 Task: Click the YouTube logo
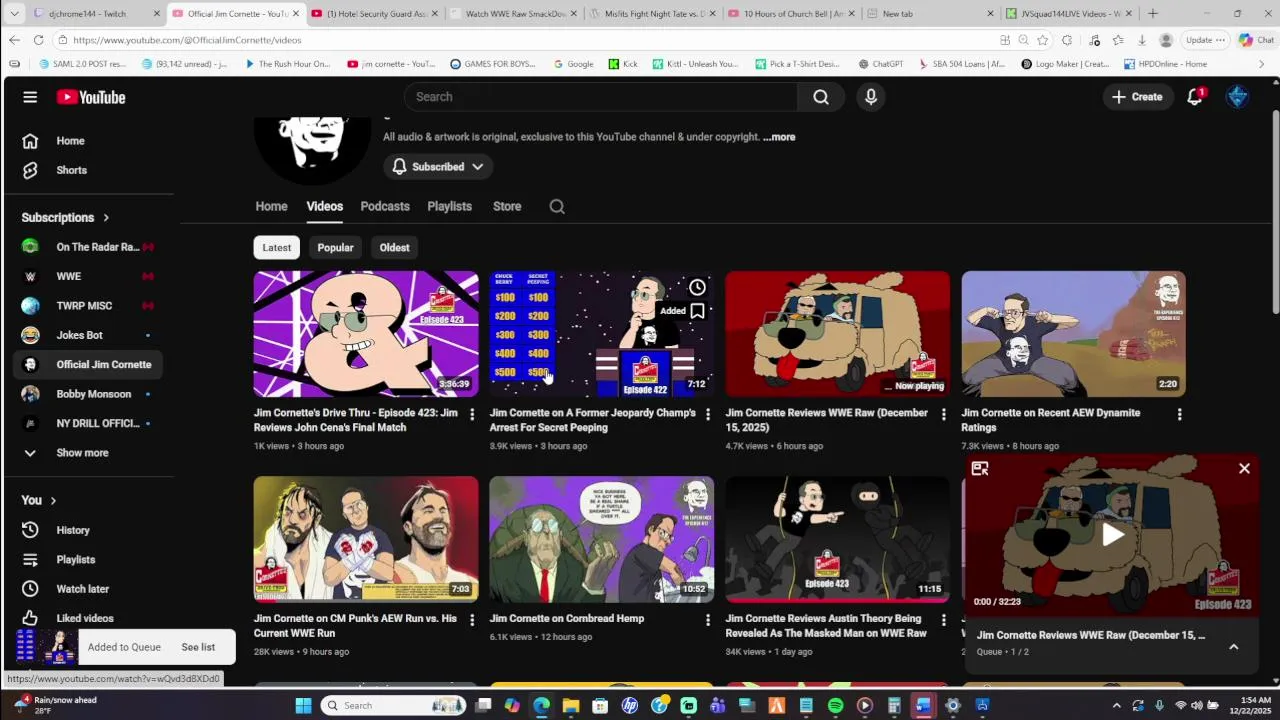pos(91,97)
